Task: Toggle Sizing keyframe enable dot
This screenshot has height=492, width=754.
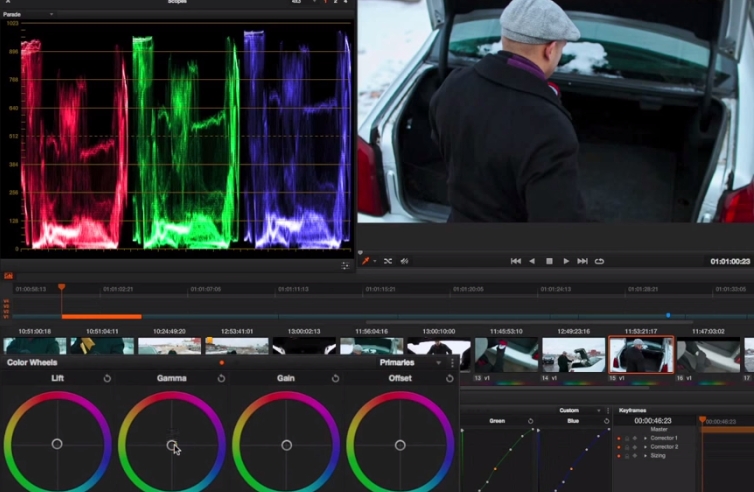Action: [x=619, y=455]
